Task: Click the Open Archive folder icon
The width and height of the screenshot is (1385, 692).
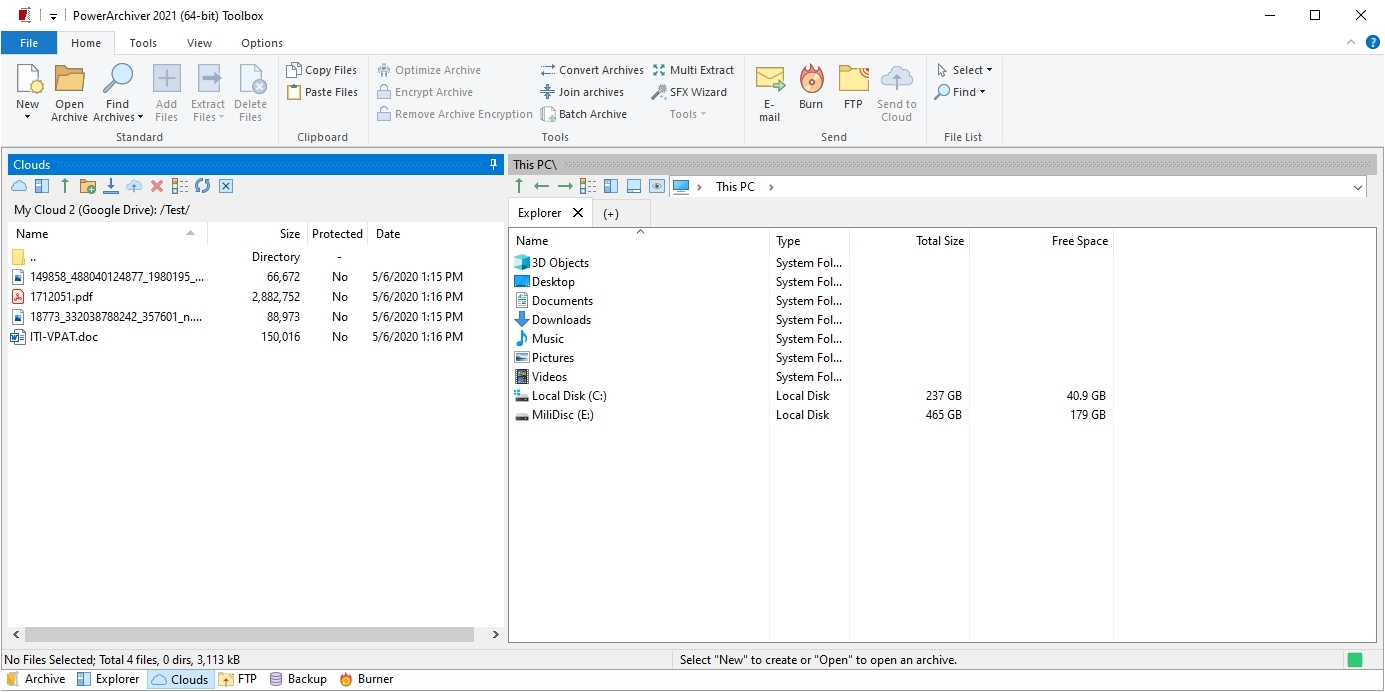Action: tap(69, 79)
